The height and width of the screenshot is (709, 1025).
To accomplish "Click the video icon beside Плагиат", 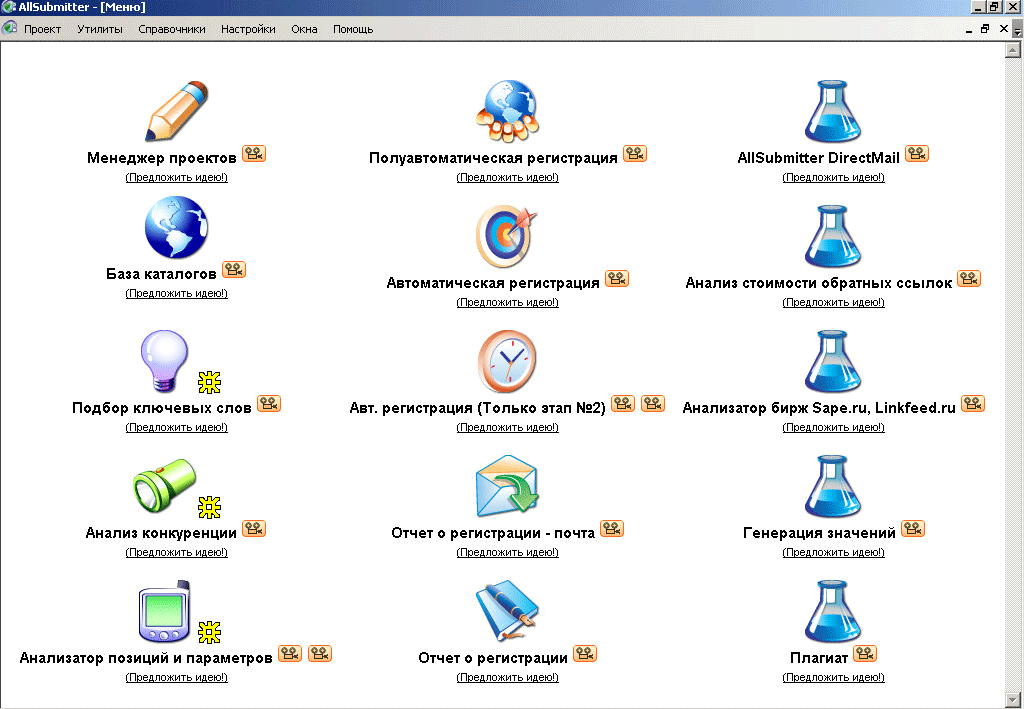I will pyautogui.click(x=865, y=653).
